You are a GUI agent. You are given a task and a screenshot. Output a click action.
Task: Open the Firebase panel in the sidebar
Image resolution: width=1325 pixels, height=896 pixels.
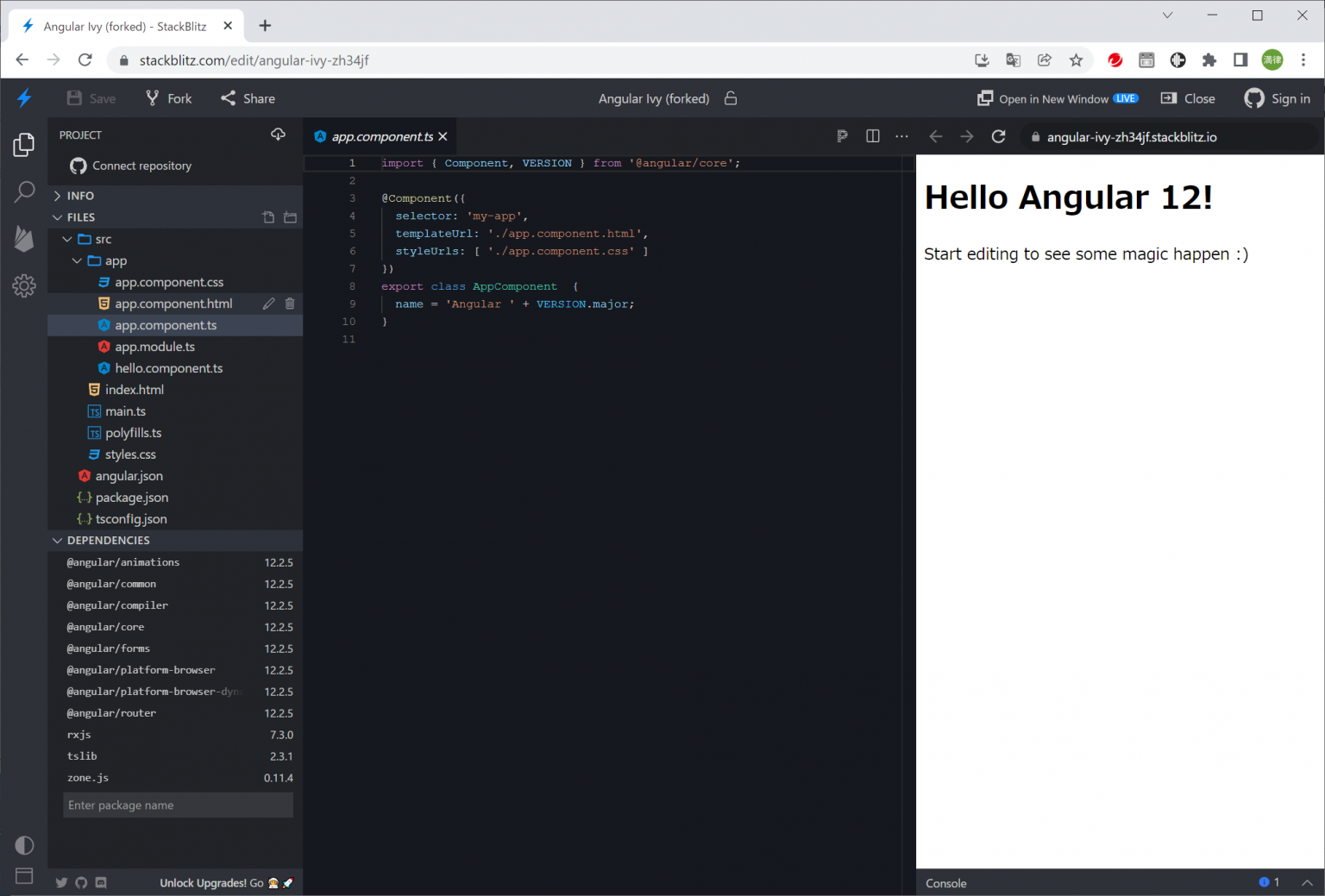(23, 239)
